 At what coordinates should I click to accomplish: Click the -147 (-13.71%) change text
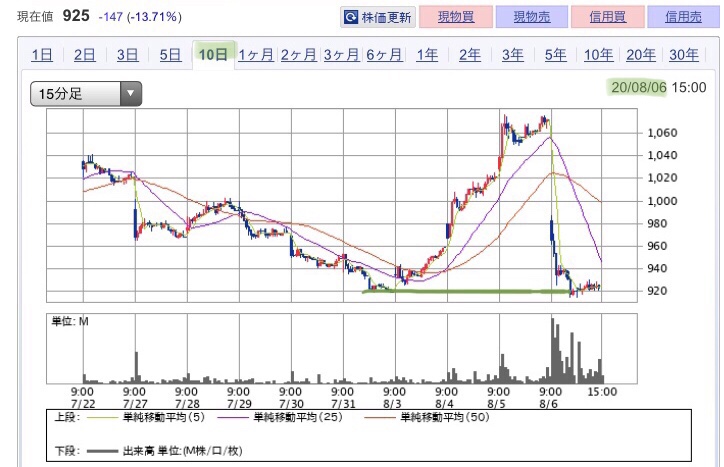pos(140,17)
